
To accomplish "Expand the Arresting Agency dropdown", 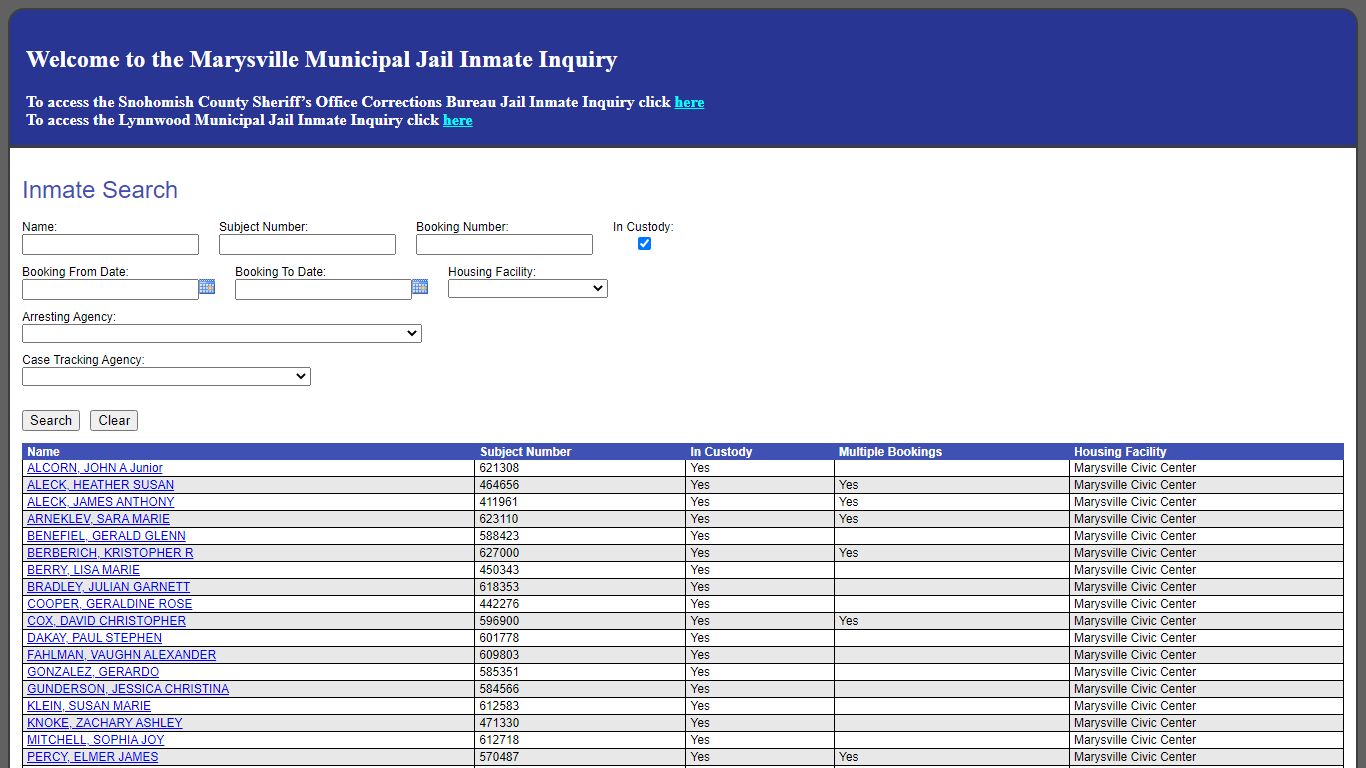I will pos(222,333).
